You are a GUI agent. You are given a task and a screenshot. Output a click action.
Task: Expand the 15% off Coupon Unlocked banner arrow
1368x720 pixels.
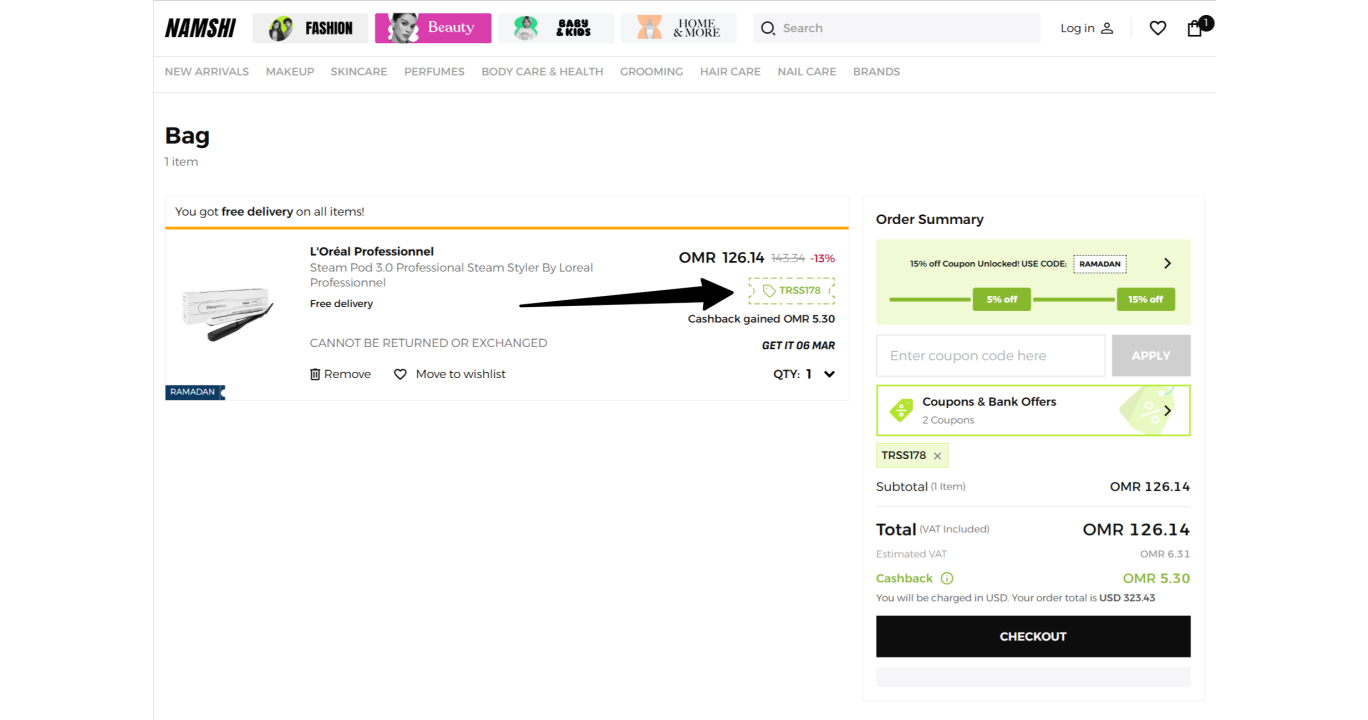(x=1167, y=263)
